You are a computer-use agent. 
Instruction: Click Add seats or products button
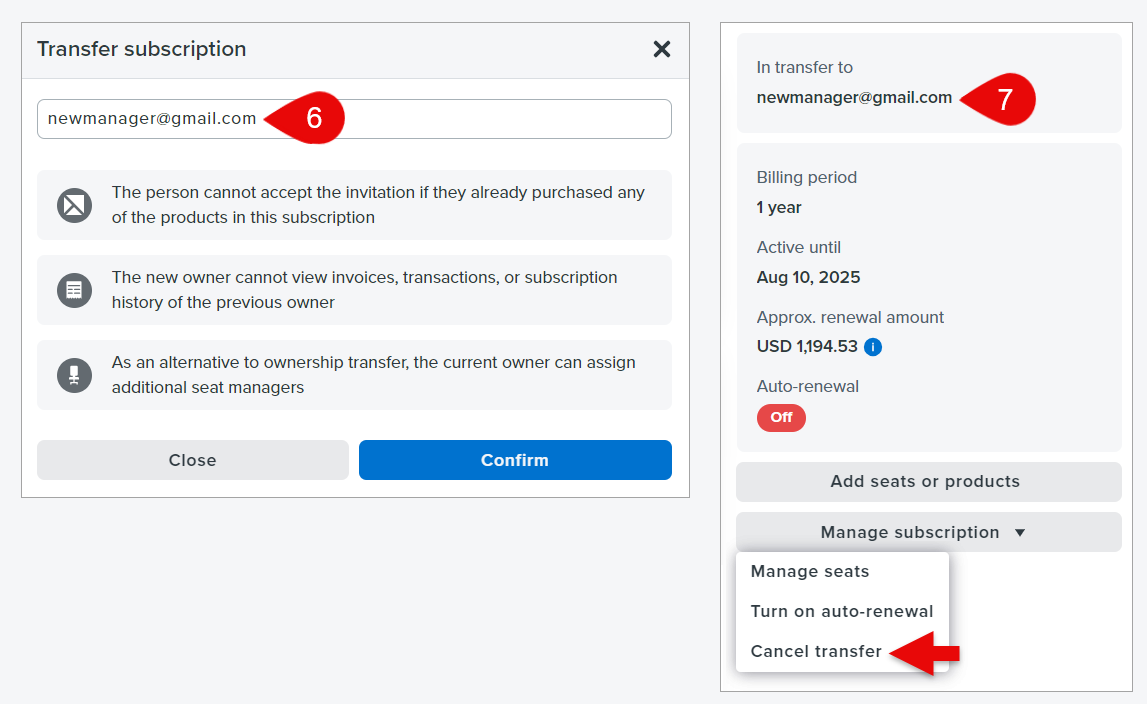tap(928, 482)
